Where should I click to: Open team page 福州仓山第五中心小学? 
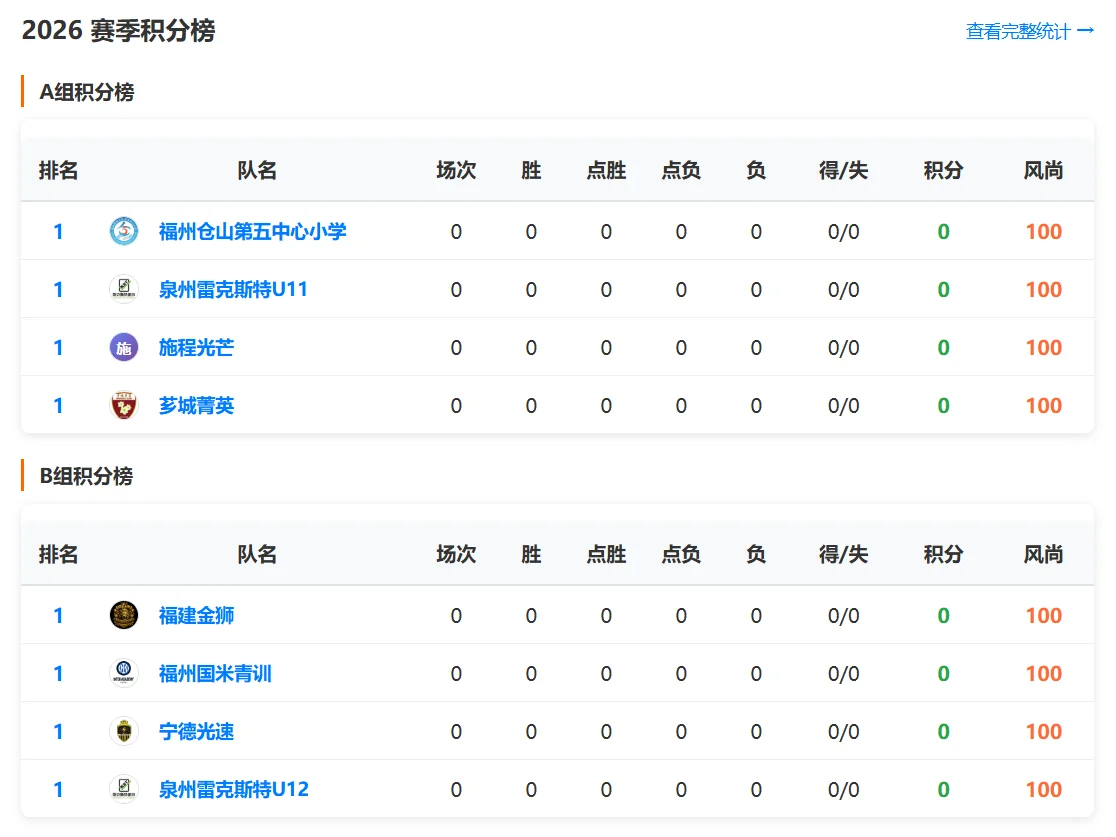coord(253,231)
